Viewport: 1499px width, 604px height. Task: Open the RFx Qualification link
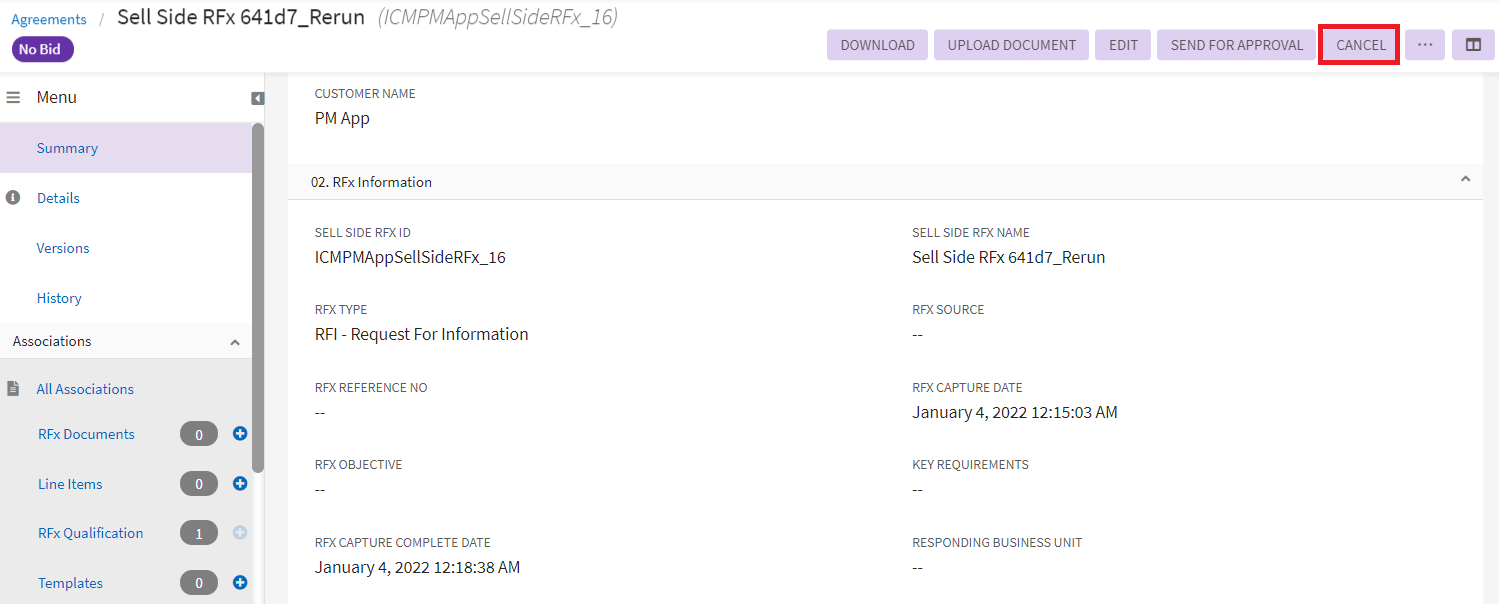[91, 533]
